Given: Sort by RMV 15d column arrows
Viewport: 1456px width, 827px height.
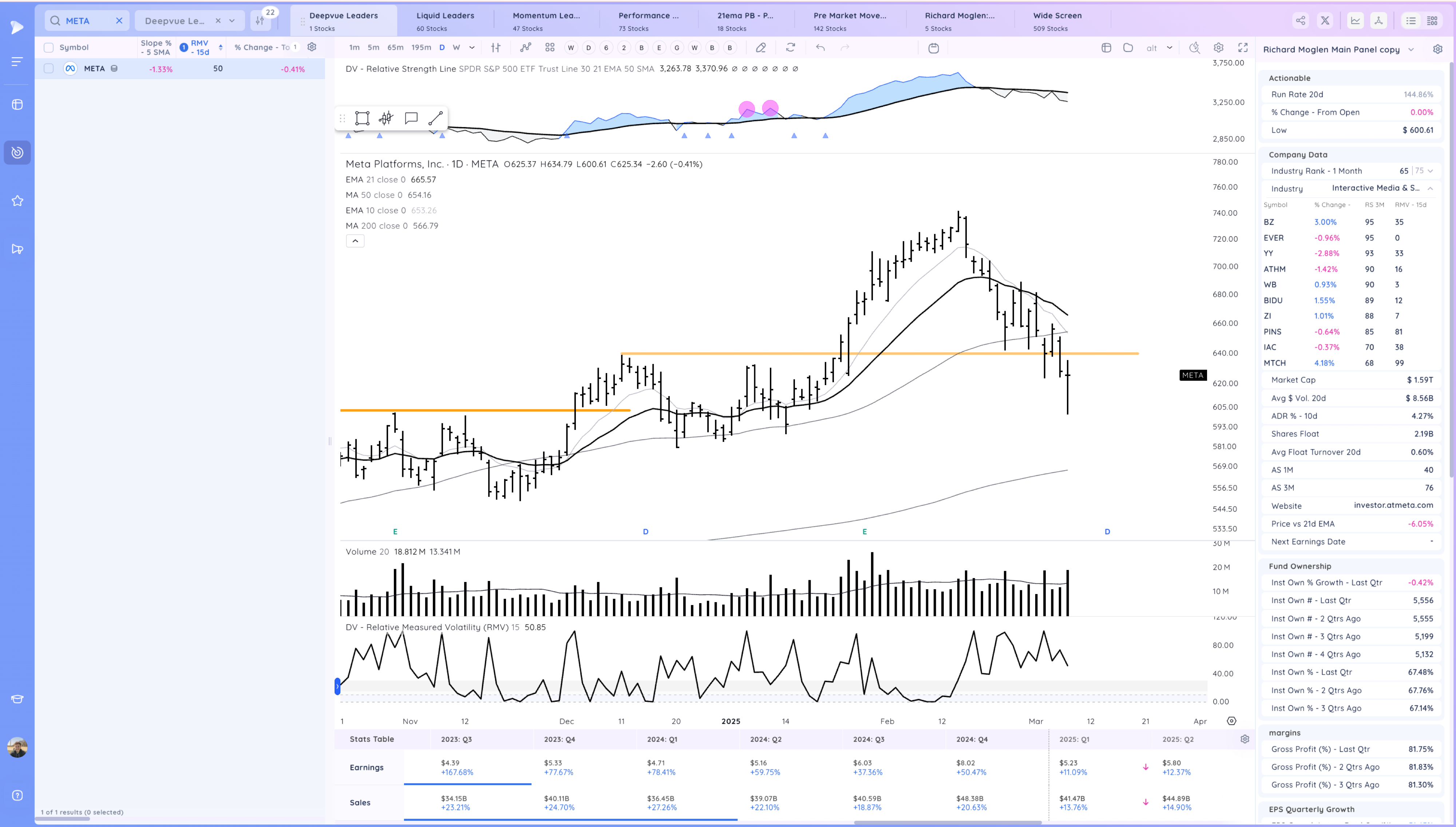Looking at the screenshot, I should click(x=220, y=48).
